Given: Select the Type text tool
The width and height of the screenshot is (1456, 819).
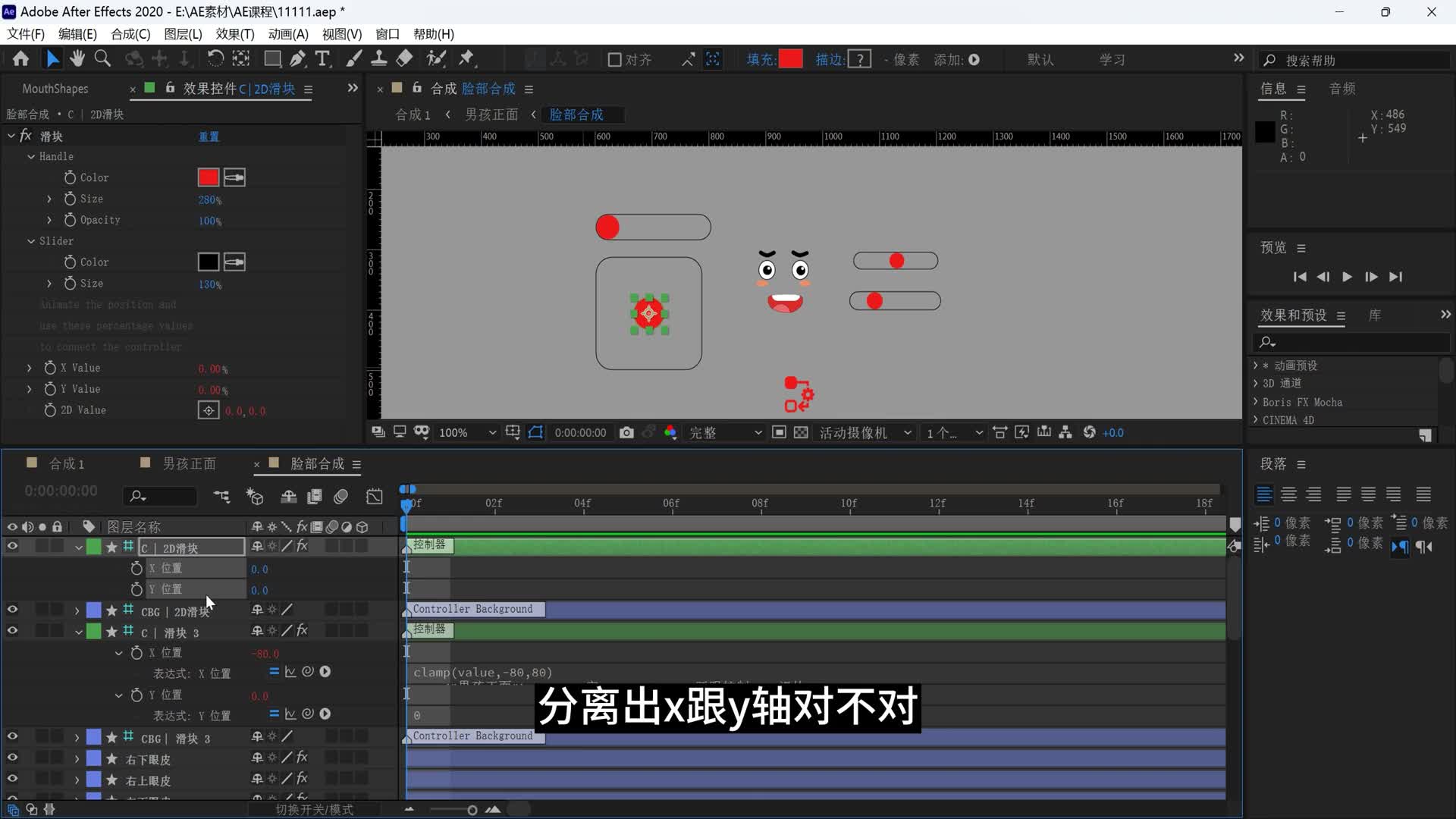Looking at the screenshot, I should point(322,59).
